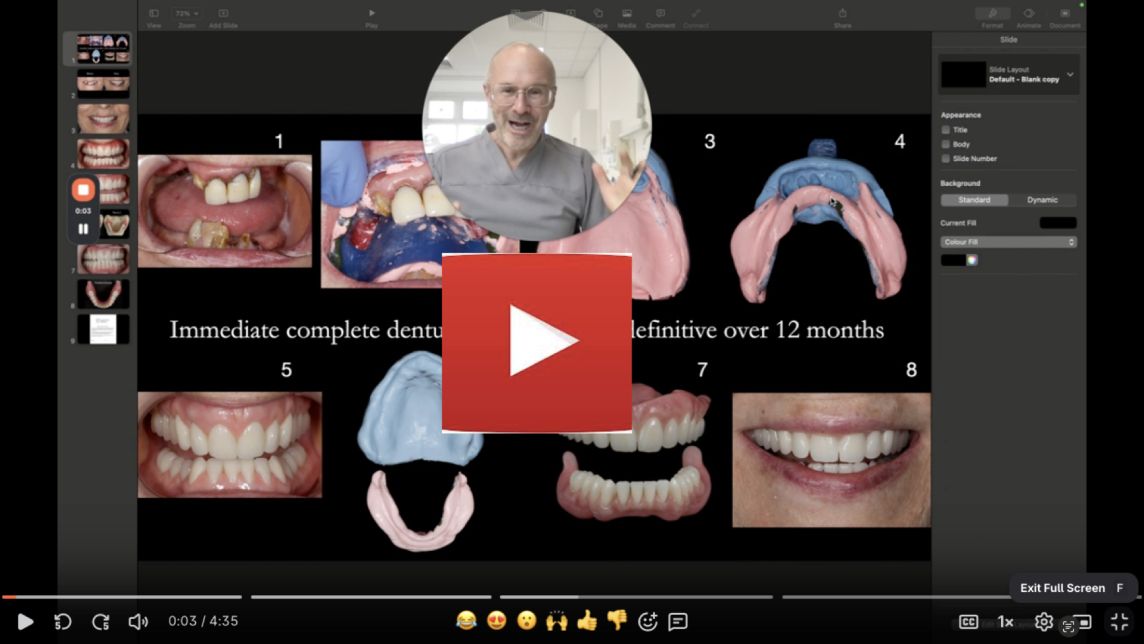React with the laughing emoji
The width and height of the screenshot is (1144, 644).
click(466, 621)
